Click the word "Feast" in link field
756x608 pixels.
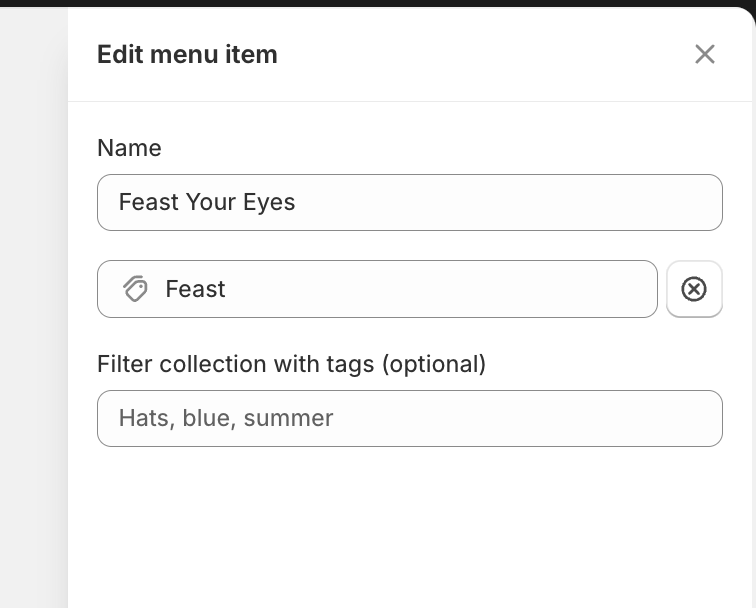tap(195, 289)
